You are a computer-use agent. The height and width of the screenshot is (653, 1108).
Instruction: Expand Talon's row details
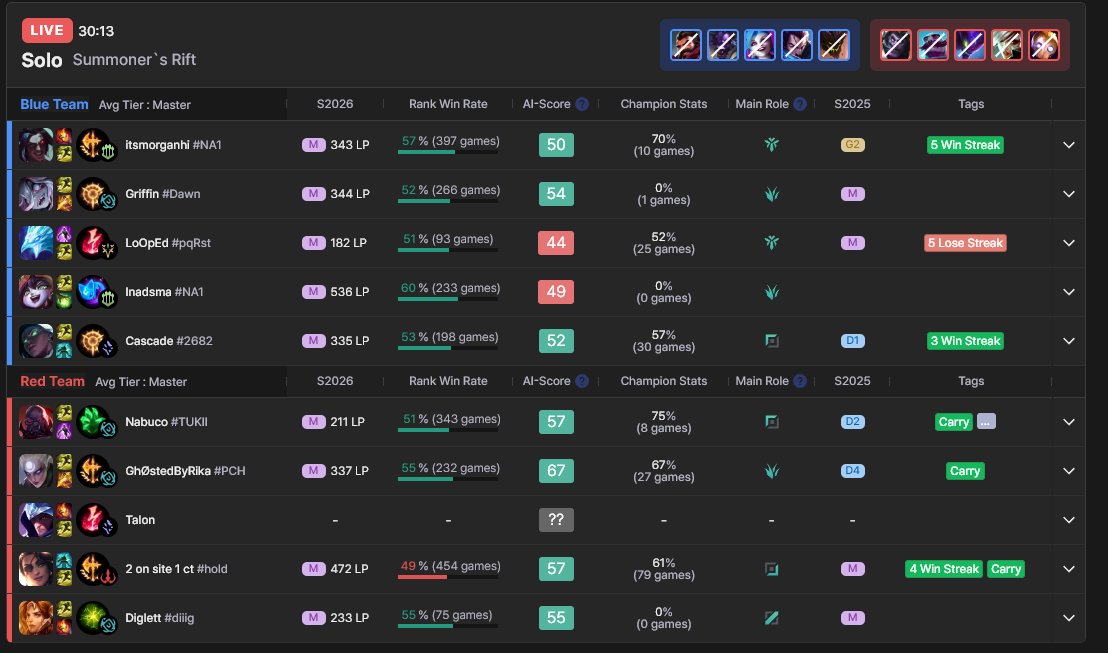click(x=1068, y=520)
